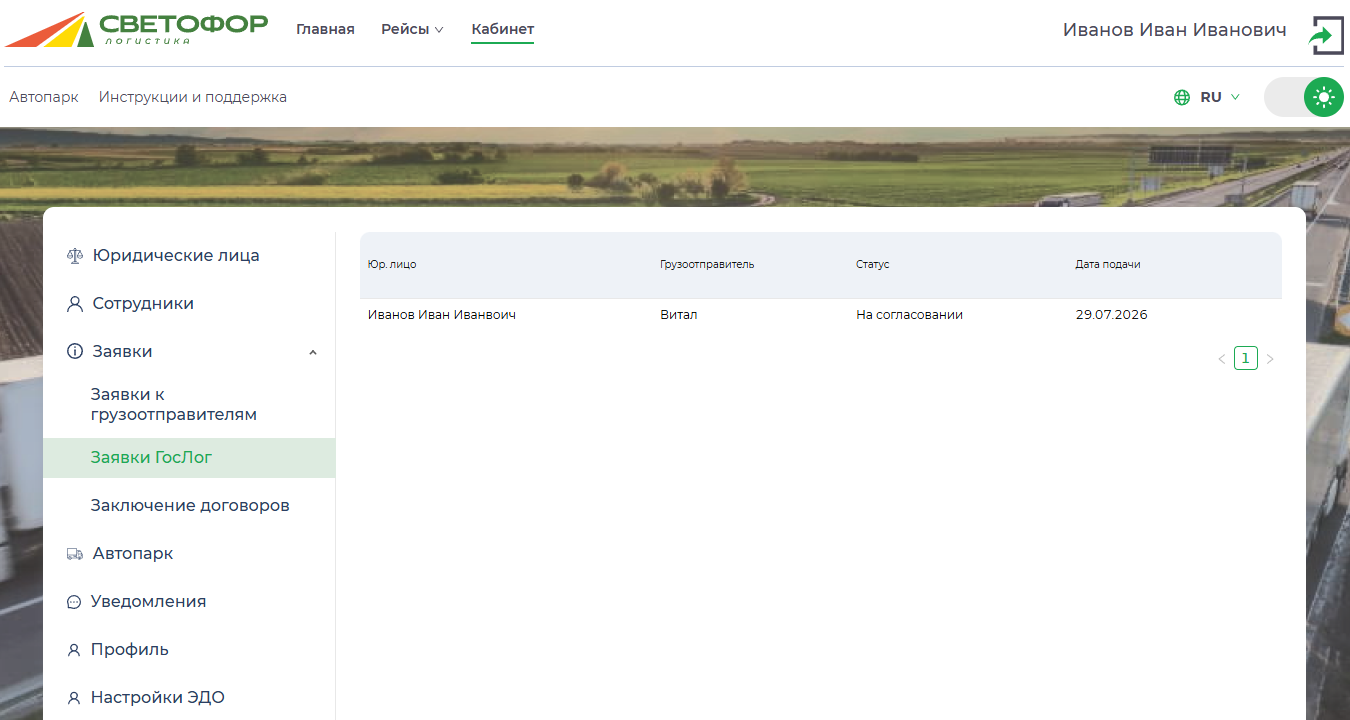
Task: Click the globe language icon
Action: coord(1182,97)
